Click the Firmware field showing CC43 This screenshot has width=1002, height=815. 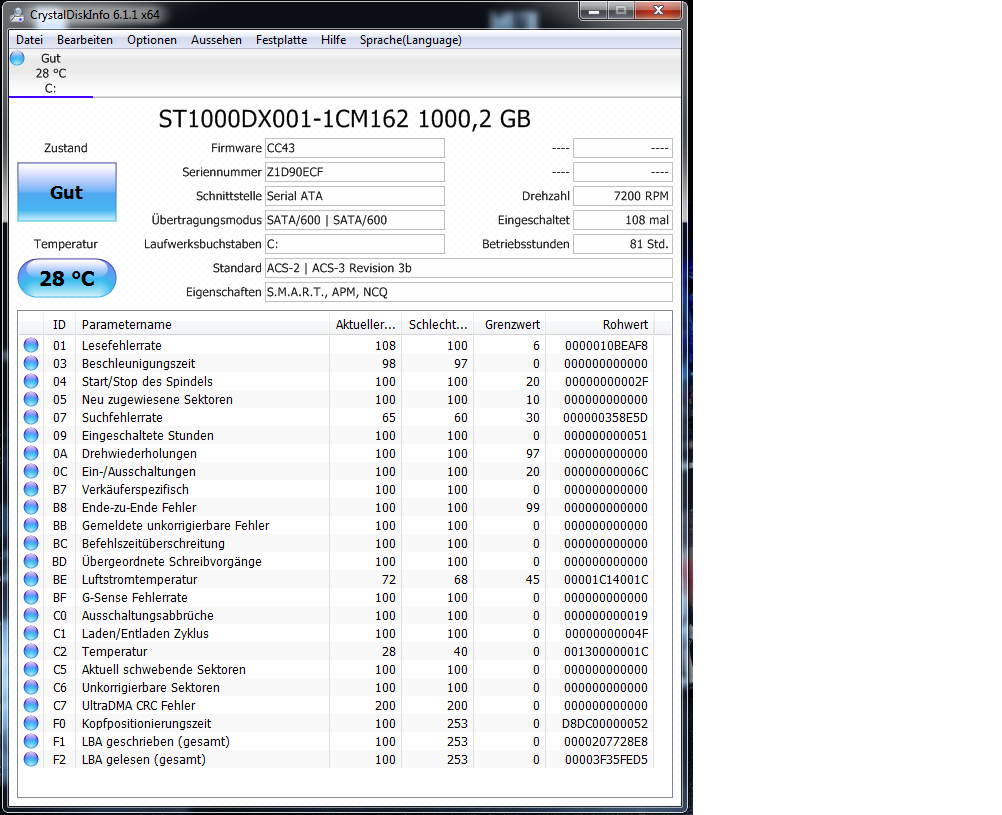click(355, 148)
